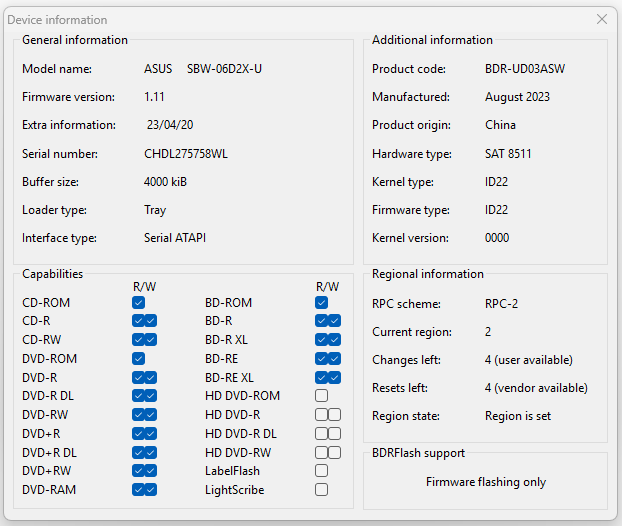The image size is (622, 526).
Task: Click the Capabilities group label
Action: [52, 274]
